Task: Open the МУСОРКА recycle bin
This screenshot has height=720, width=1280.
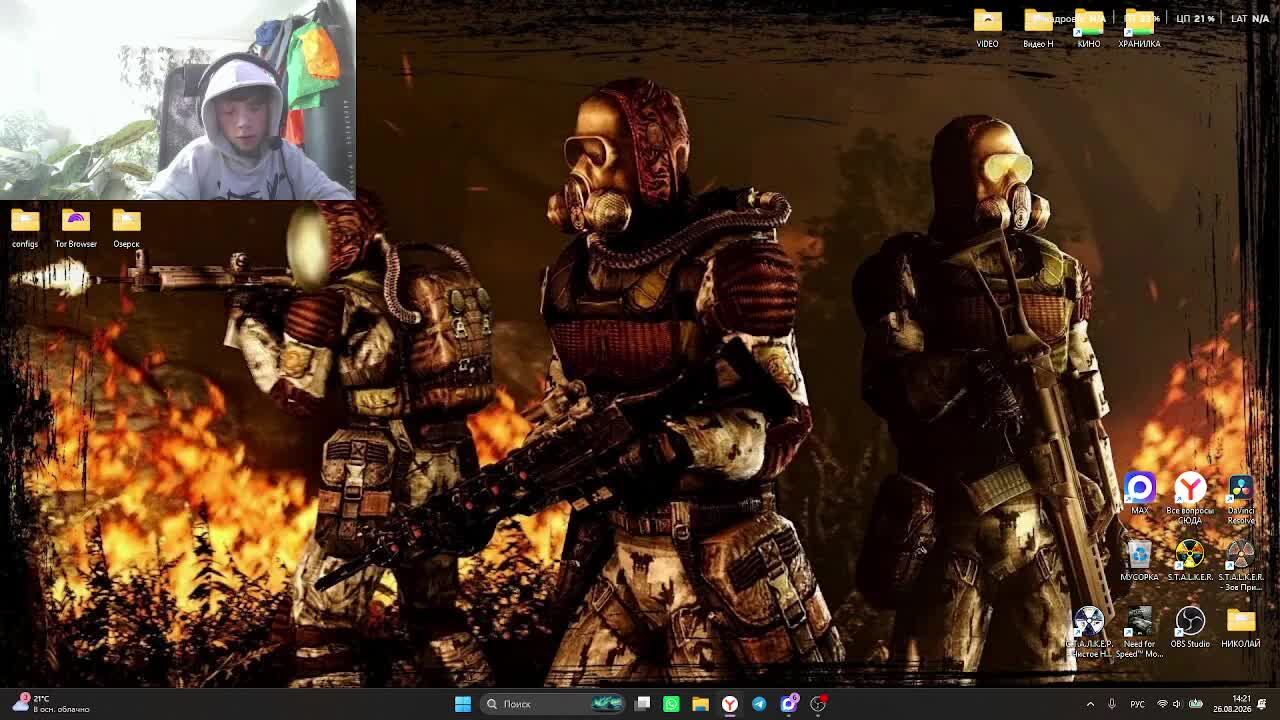Action: coord(1139,561)
